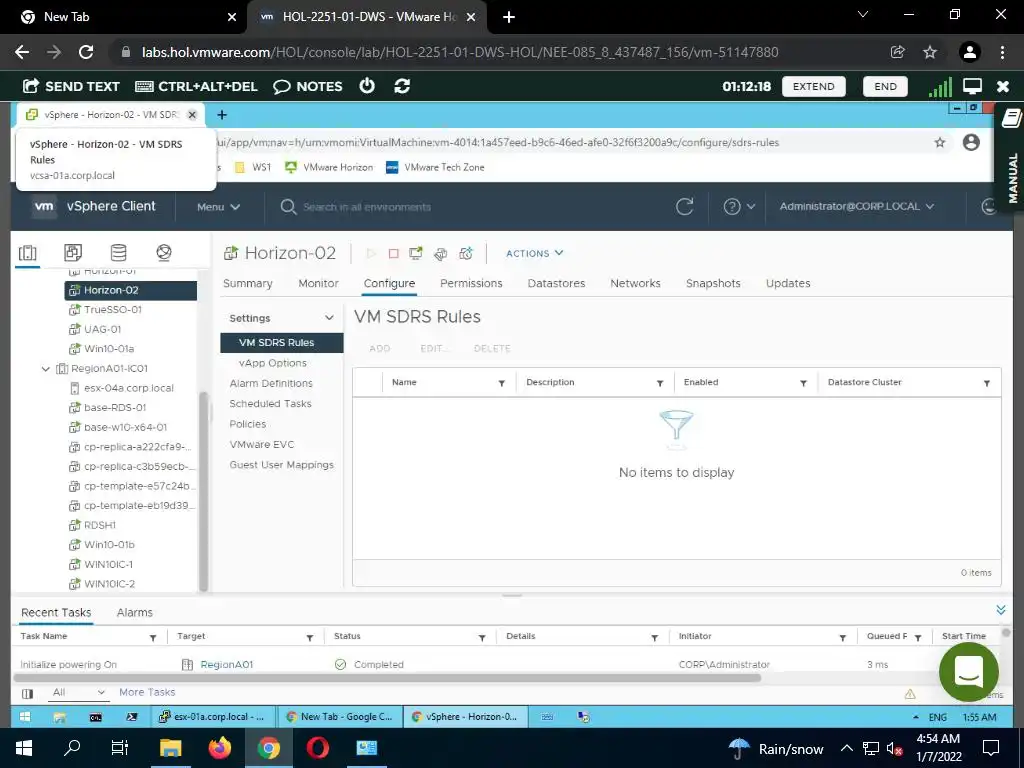
Task: Switch to the Monitor tab
Action: (319, 283)
